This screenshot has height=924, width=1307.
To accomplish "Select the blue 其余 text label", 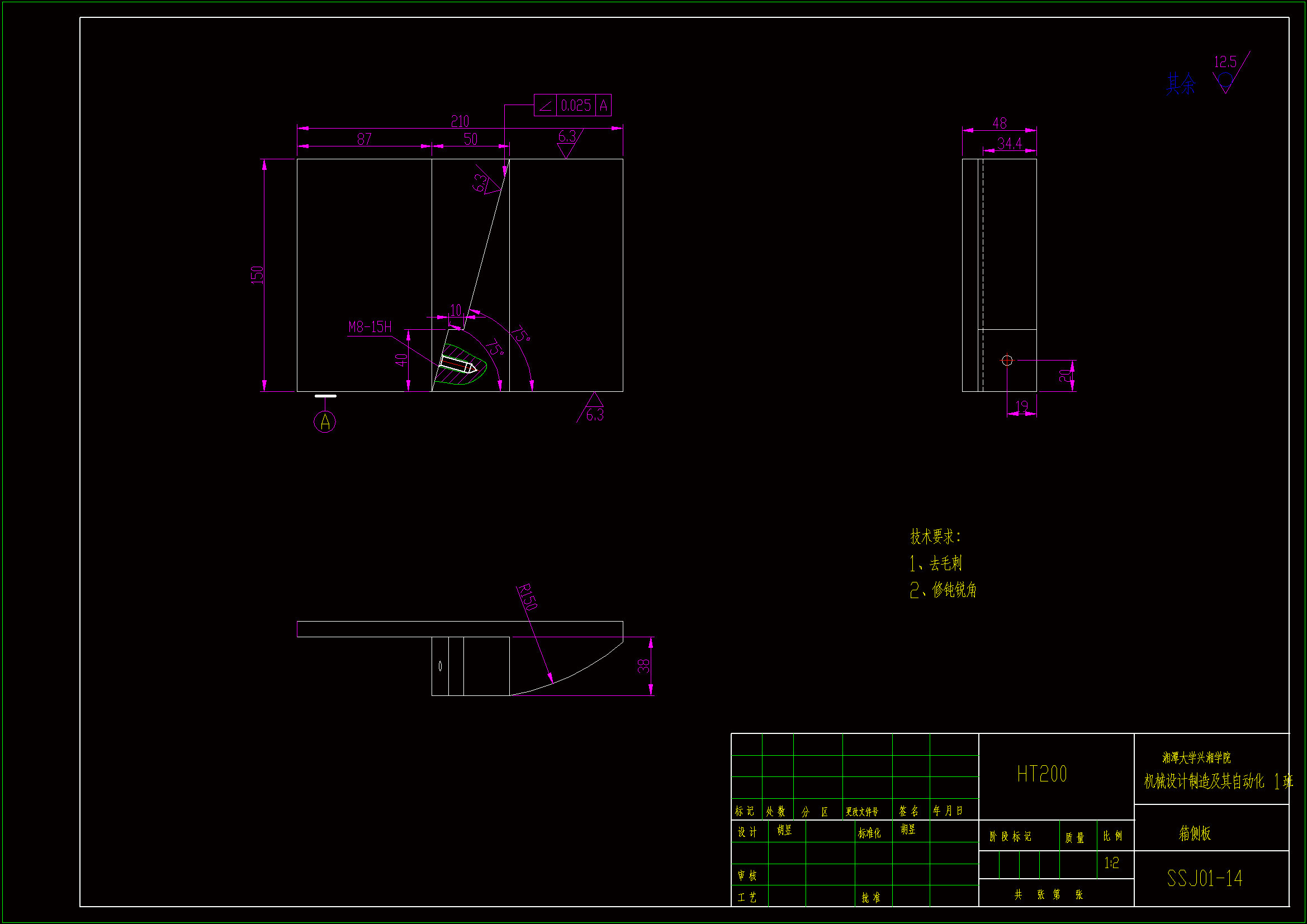I will 1181,84.
